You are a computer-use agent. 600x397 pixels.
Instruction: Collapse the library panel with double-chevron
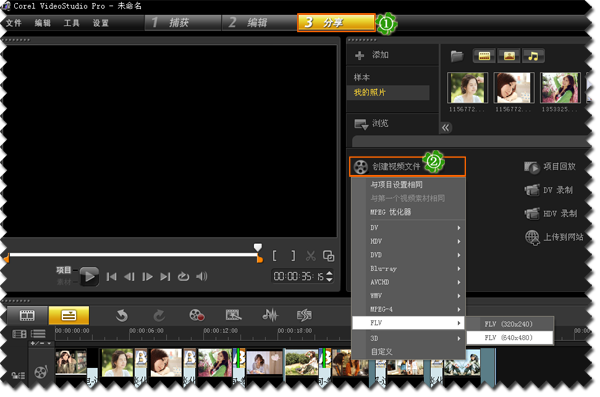tap(445, 127)
